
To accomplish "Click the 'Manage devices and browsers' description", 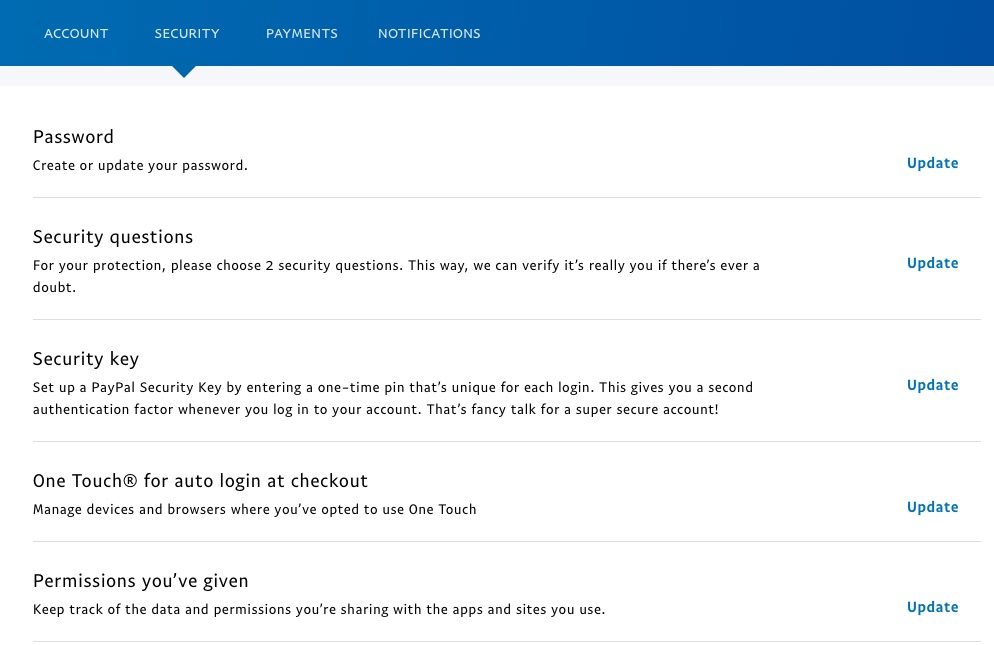I will pyautogui.click(x=254, y=509).
